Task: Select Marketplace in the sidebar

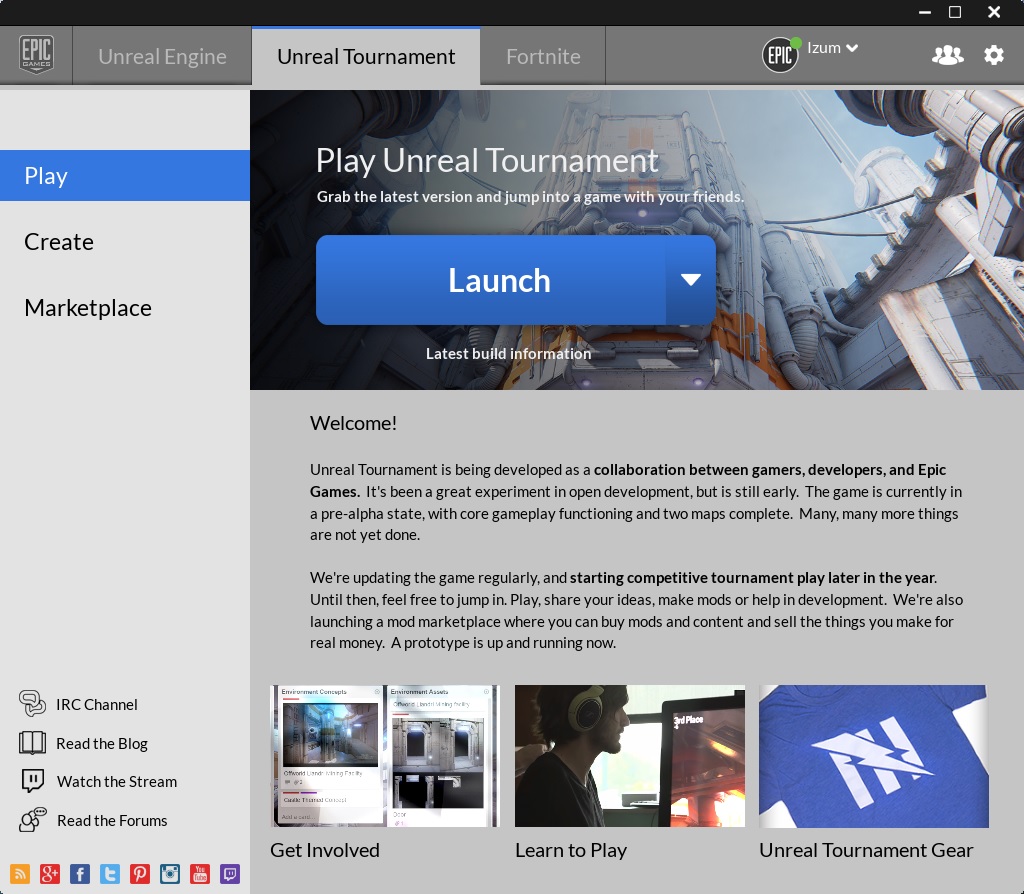Action: tap(88, 308)
